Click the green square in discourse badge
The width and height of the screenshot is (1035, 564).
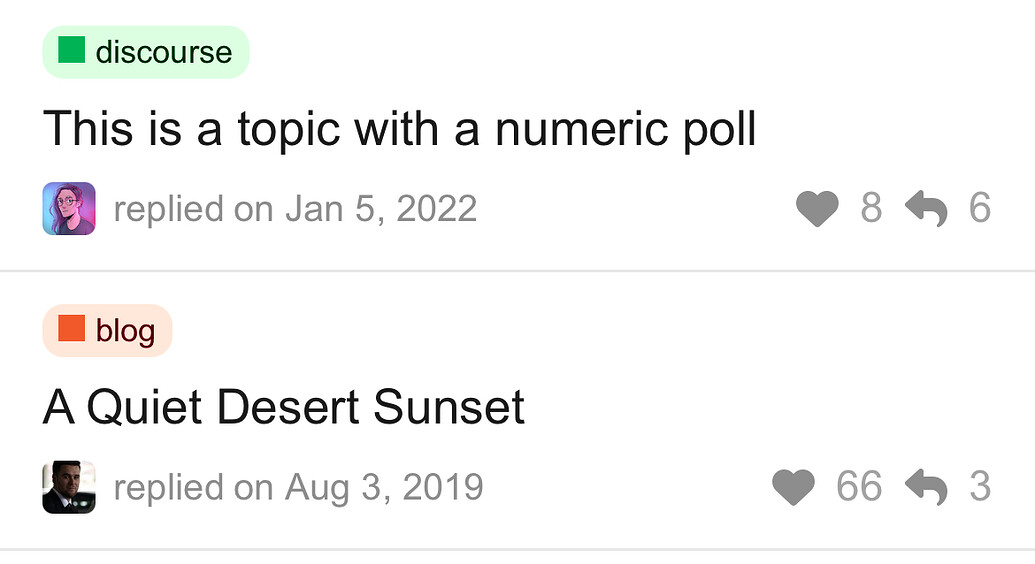72,50
